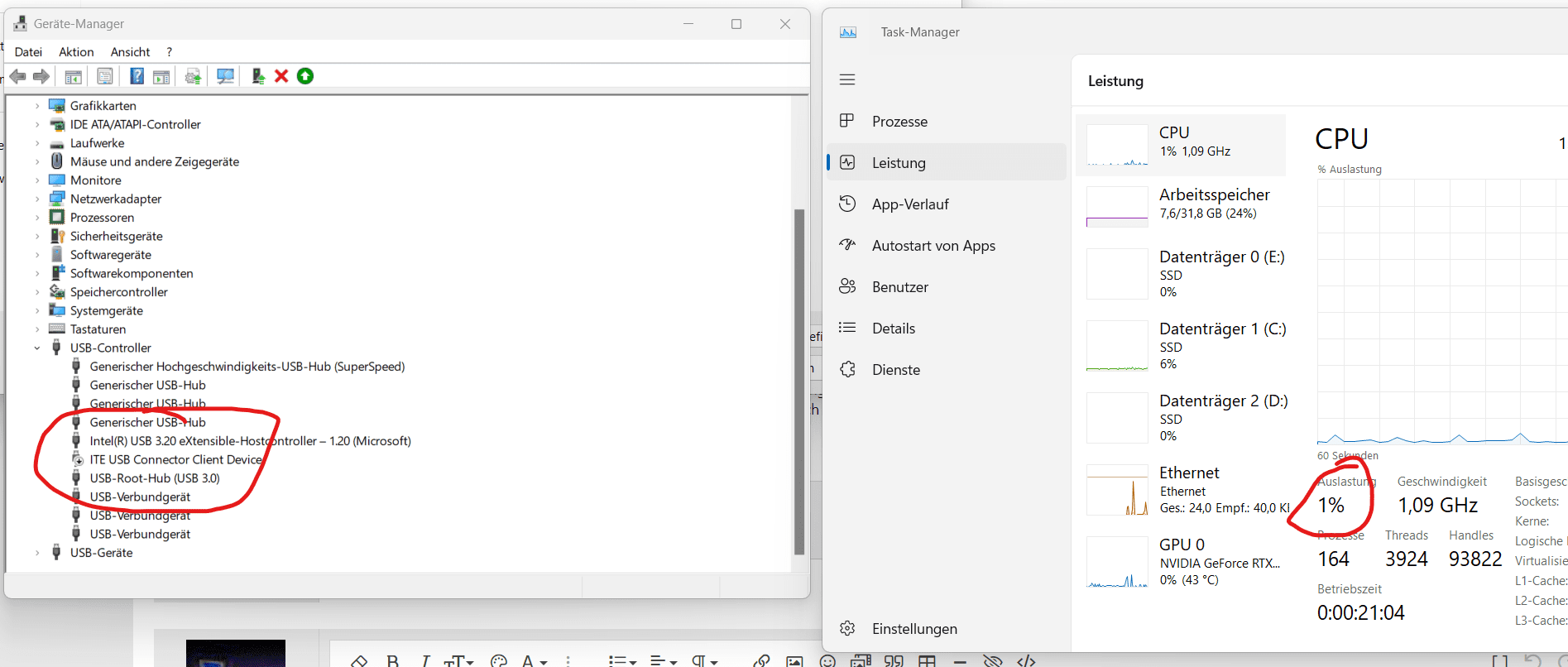The image size is (1568, 667).
Task: Open Einstellungen in Task-Manager
Action: point(946,628)
